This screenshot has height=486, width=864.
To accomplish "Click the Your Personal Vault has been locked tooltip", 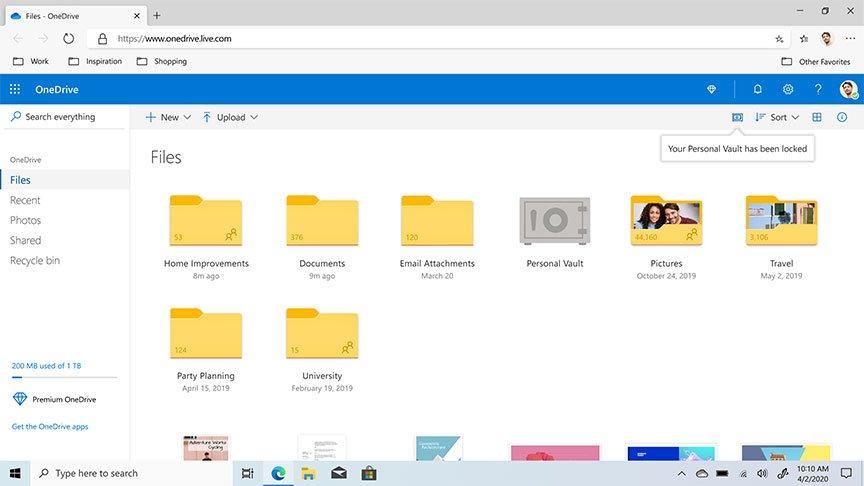I will [737, 149].
